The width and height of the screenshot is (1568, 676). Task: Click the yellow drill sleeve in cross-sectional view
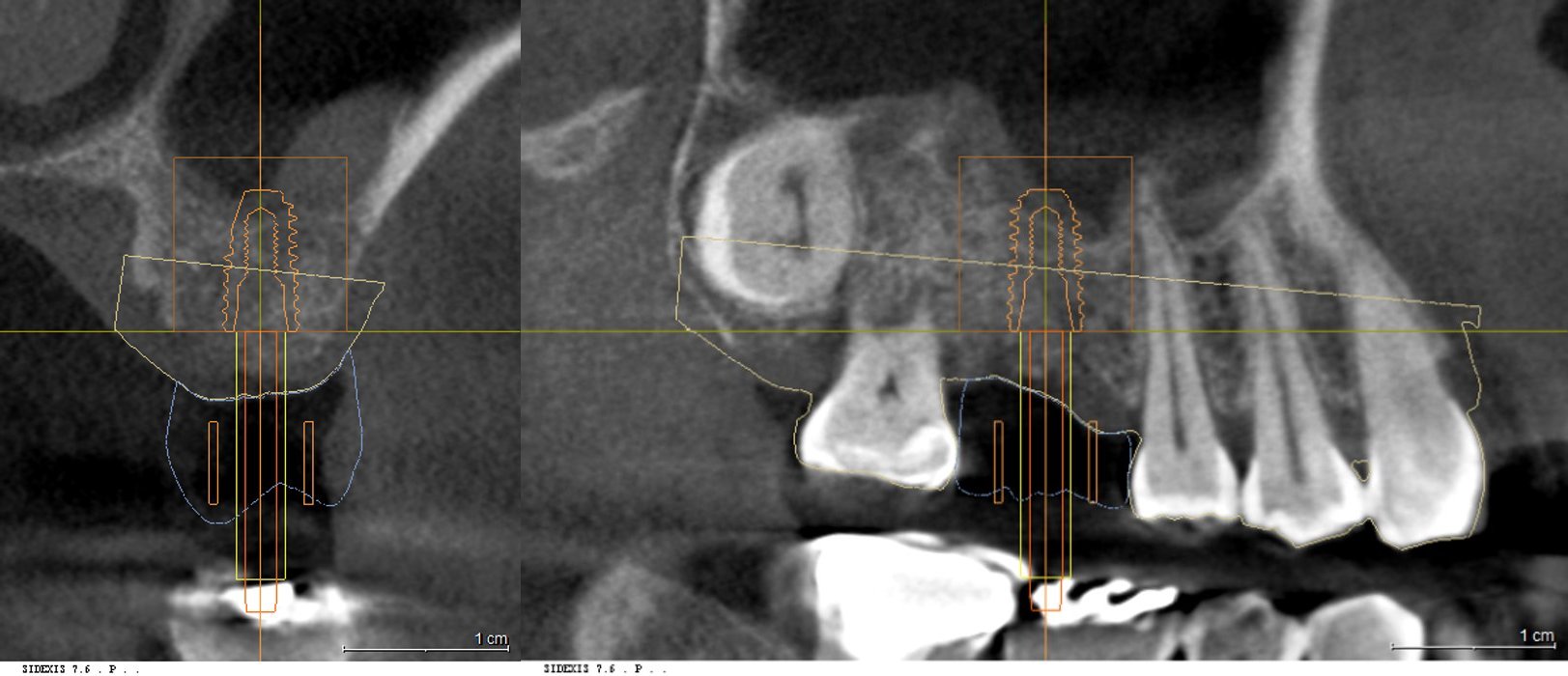(x=261, y=455)
